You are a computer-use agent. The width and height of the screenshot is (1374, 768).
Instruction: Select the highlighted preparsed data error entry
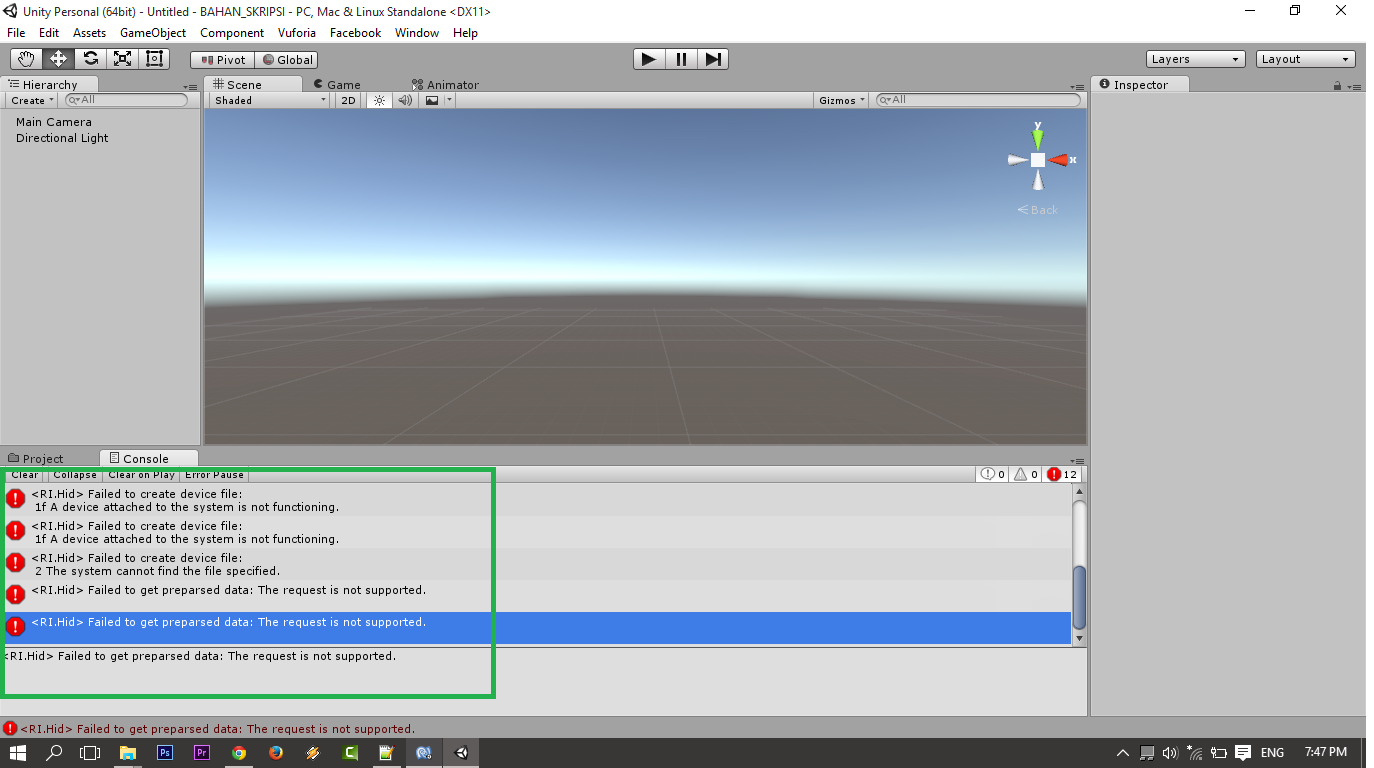pyautogui.click(x=538, y=628)
